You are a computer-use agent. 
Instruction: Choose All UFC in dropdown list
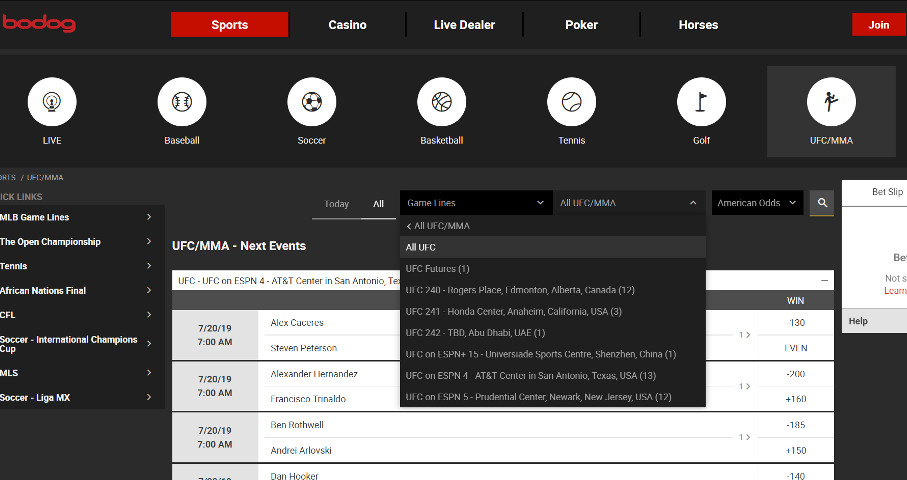click(553, 247)
